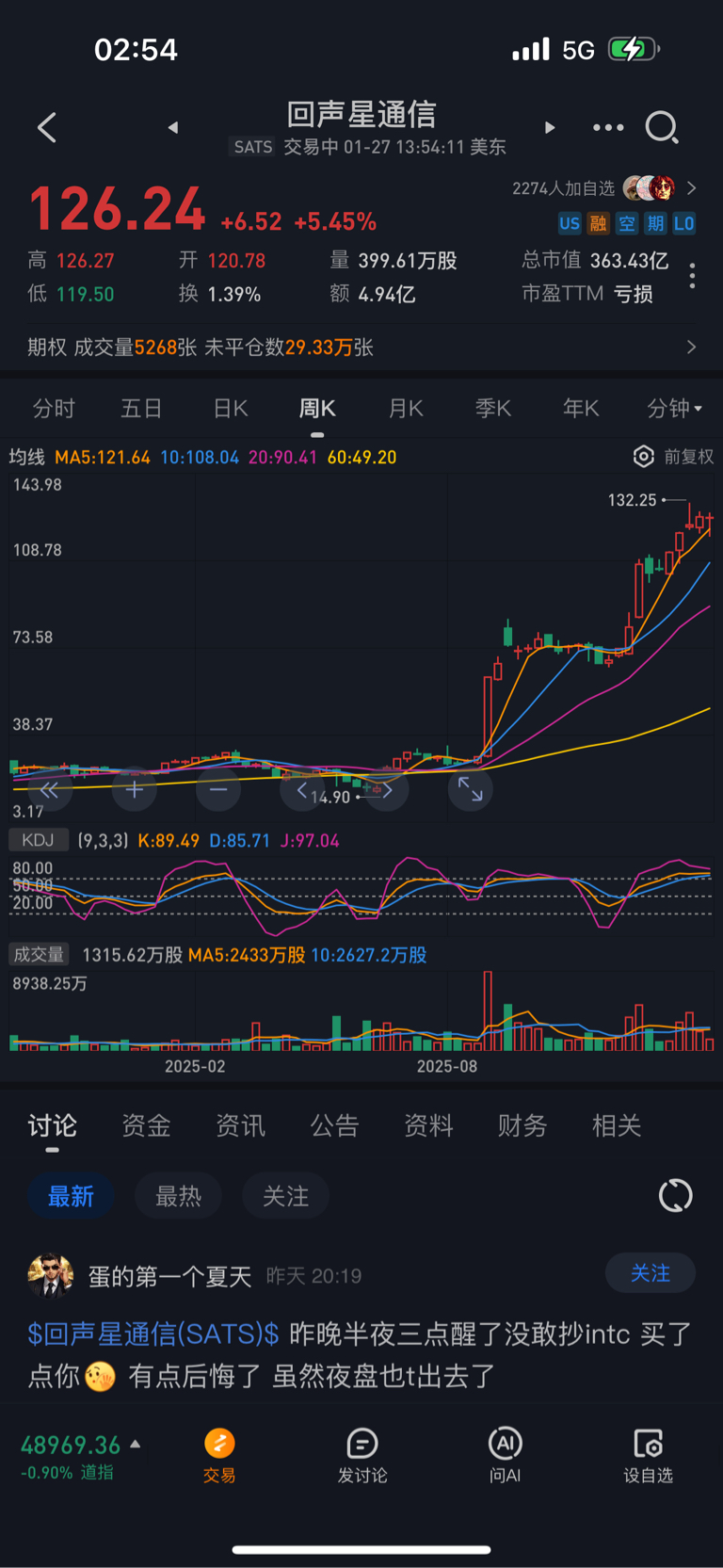Select the 最新 filter chip
This screenshot has width=723, height=1568.
[x=71, y=1196]
